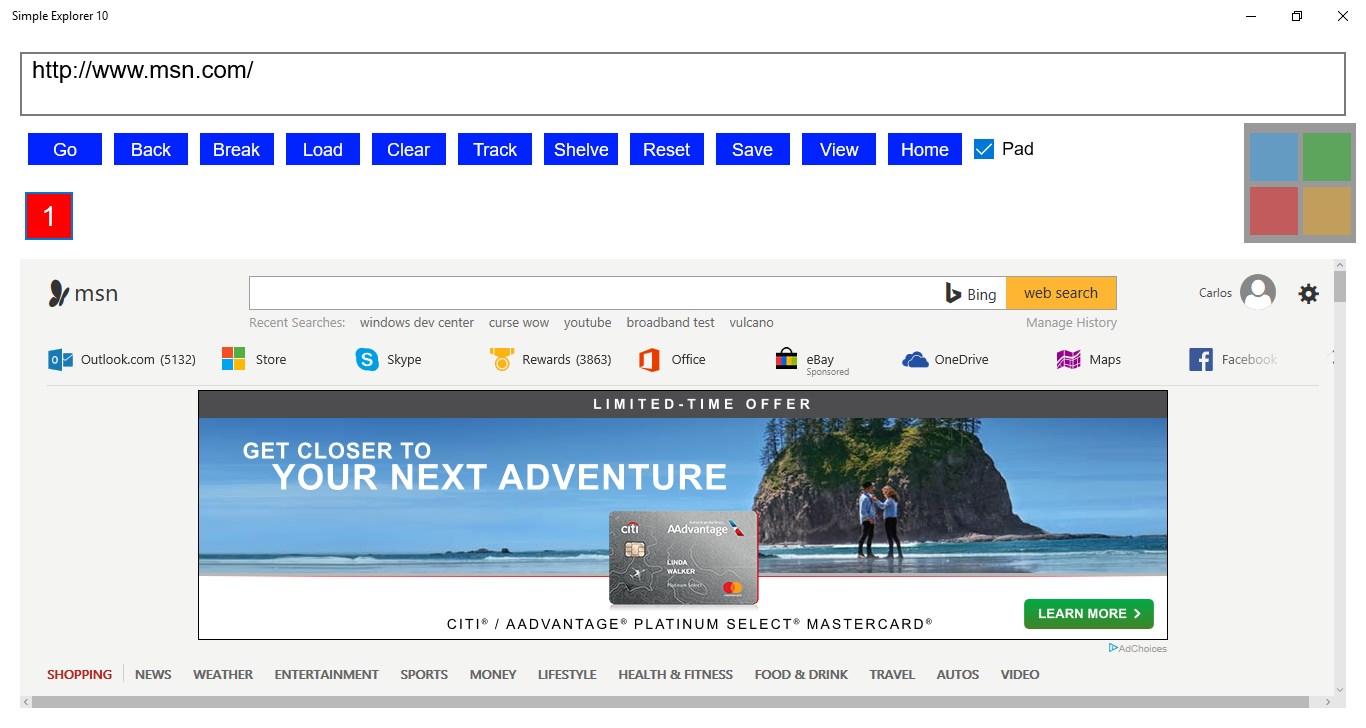Viewport: 1366px width, 728px height.
Task: Open the MSN settings gear icon
Action: point(1308,293)
